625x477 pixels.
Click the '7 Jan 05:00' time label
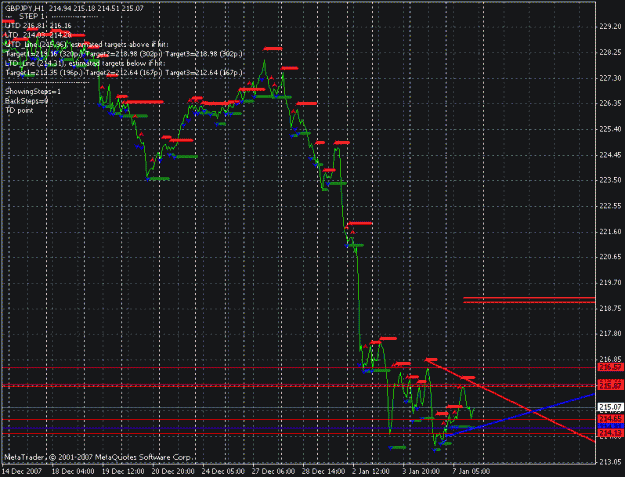tap(471, 471)
